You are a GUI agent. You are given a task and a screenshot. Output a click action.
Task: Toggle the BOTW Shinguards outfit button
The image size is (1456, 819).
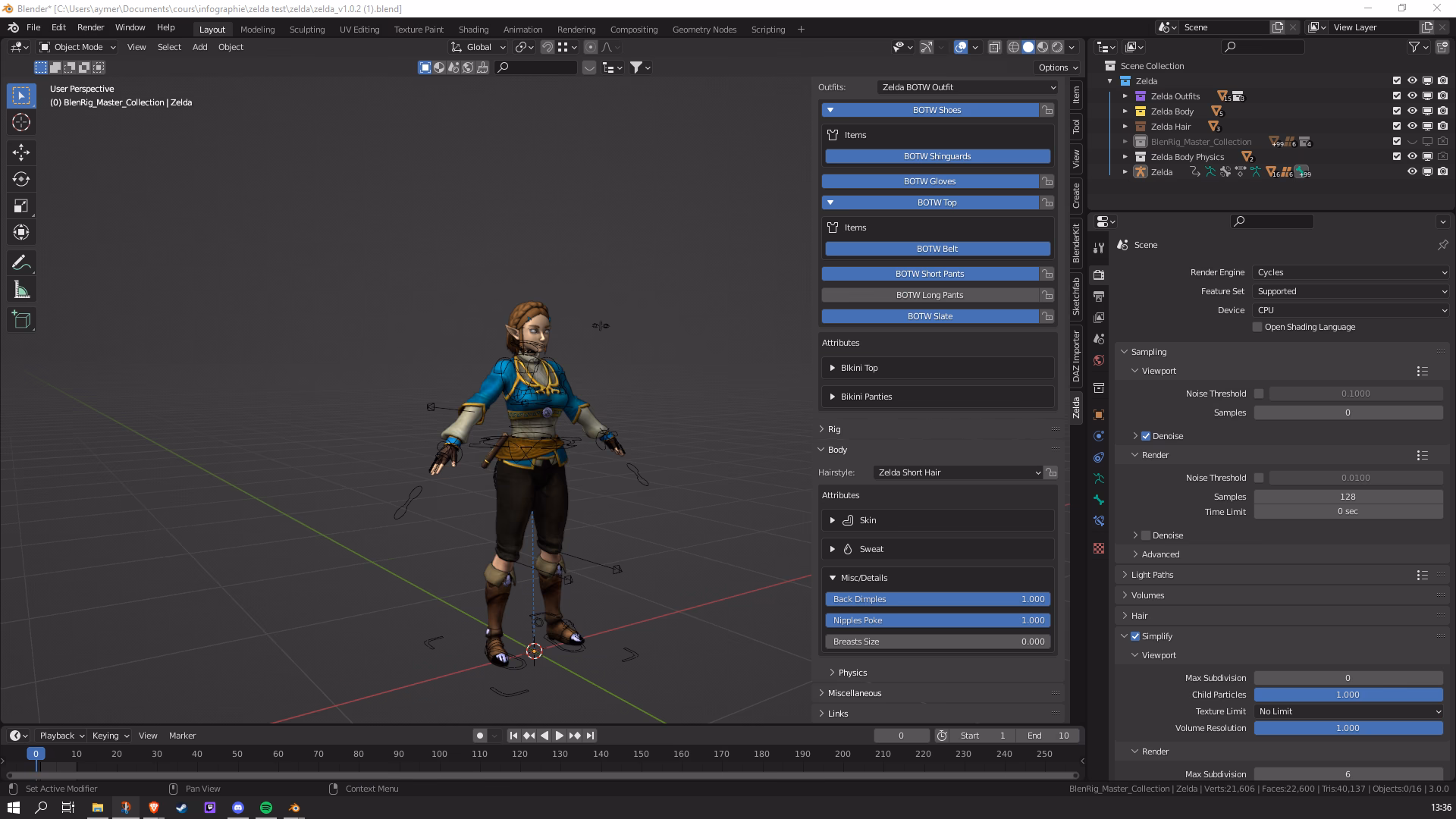[937, 156]
